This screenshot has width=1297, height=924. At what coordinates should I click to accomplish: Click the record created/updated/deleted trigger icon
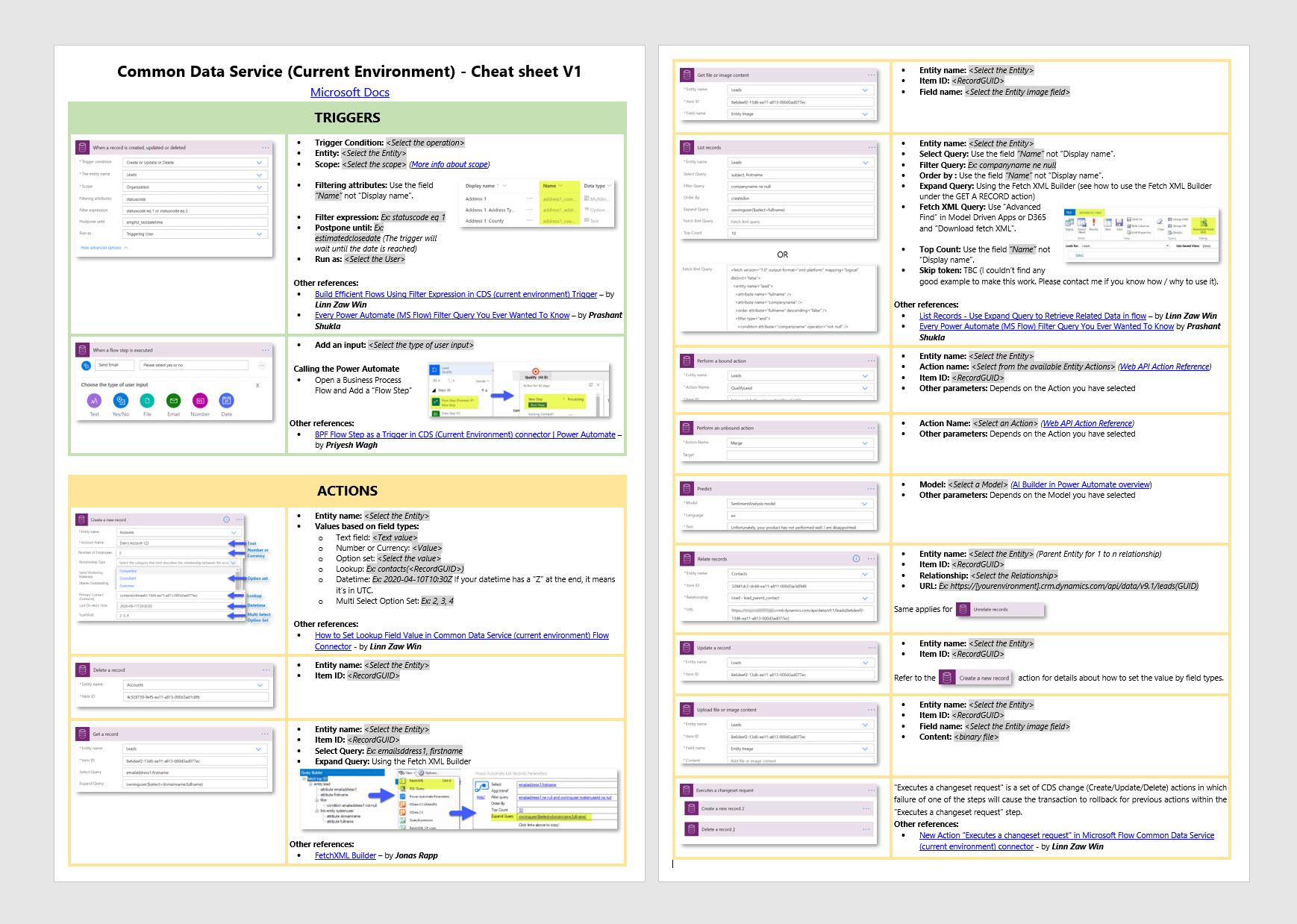click(83, 147)
